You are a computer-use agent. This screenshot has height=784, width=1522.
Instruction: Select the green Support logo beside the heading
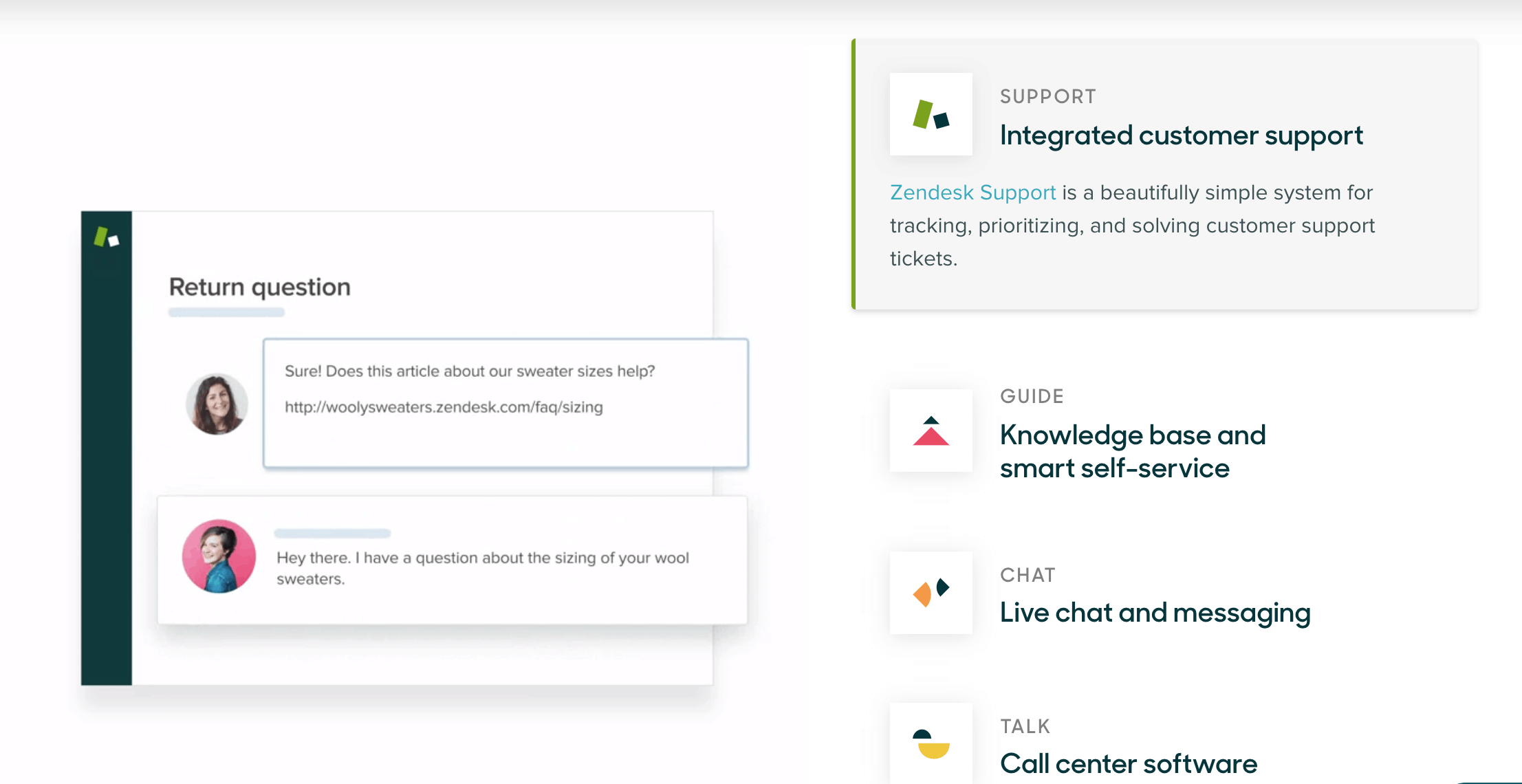coord(931,114)
